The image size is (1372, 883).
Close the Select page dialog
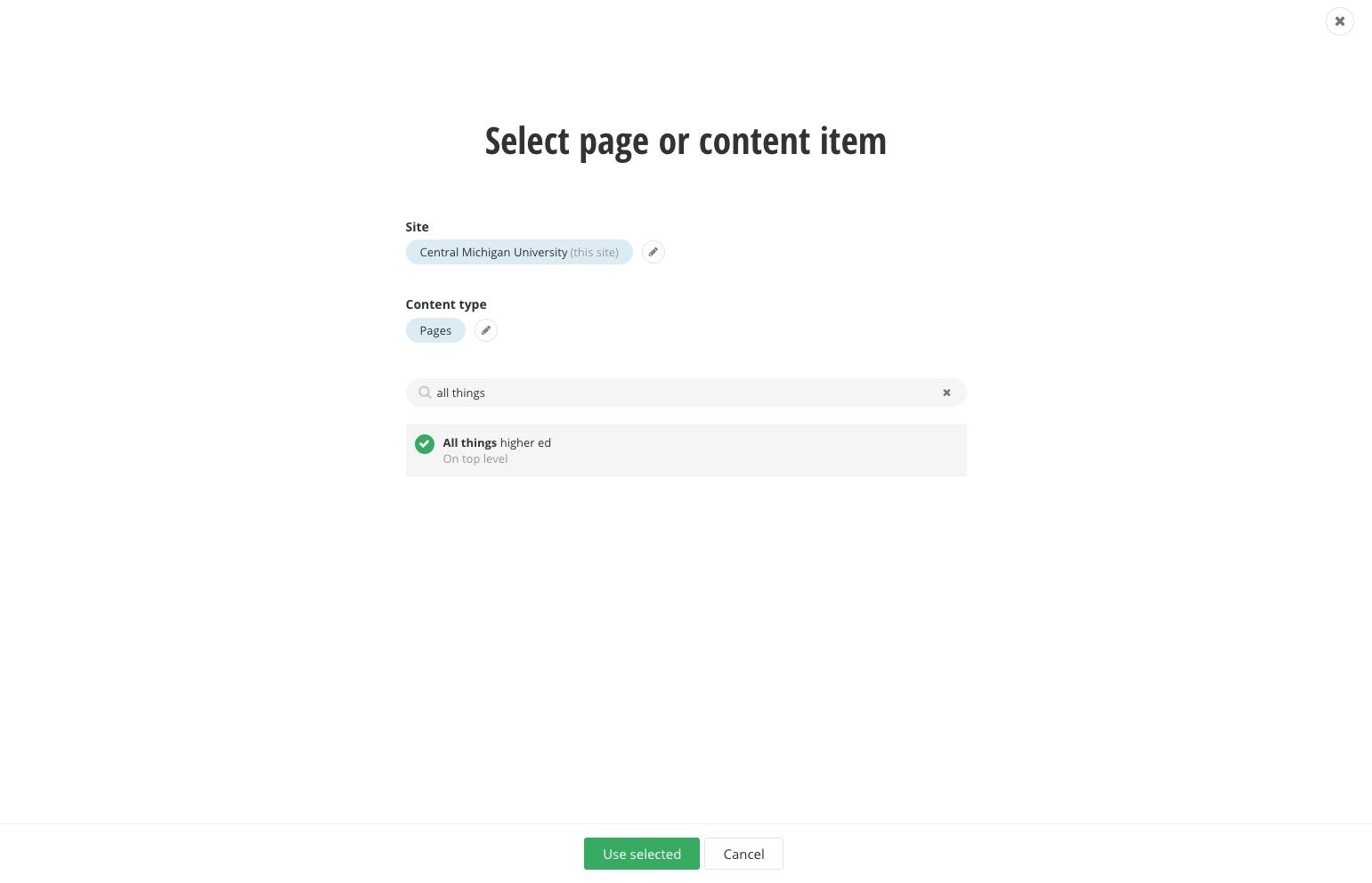pyautogui.click(x=1339, y=21)
